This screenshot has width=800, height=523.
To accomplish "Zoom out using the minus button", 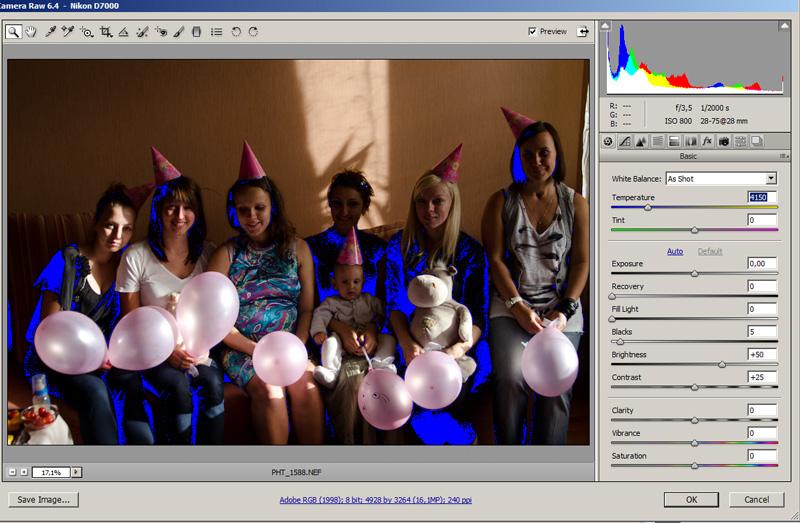I will (x=13, y=472).
